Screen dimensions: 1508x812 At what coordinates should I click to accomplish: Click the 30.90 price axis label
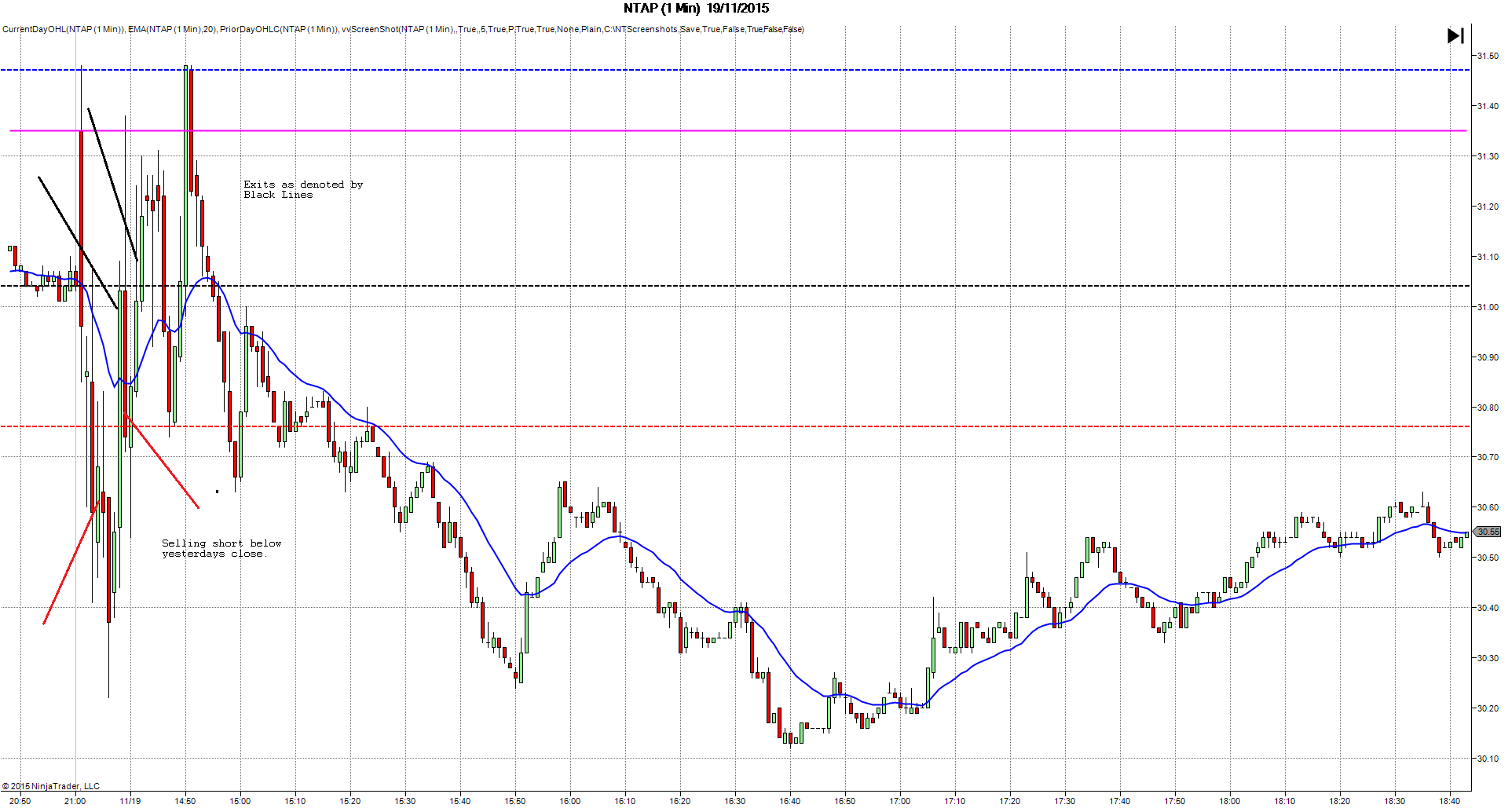click(1488, 357)
